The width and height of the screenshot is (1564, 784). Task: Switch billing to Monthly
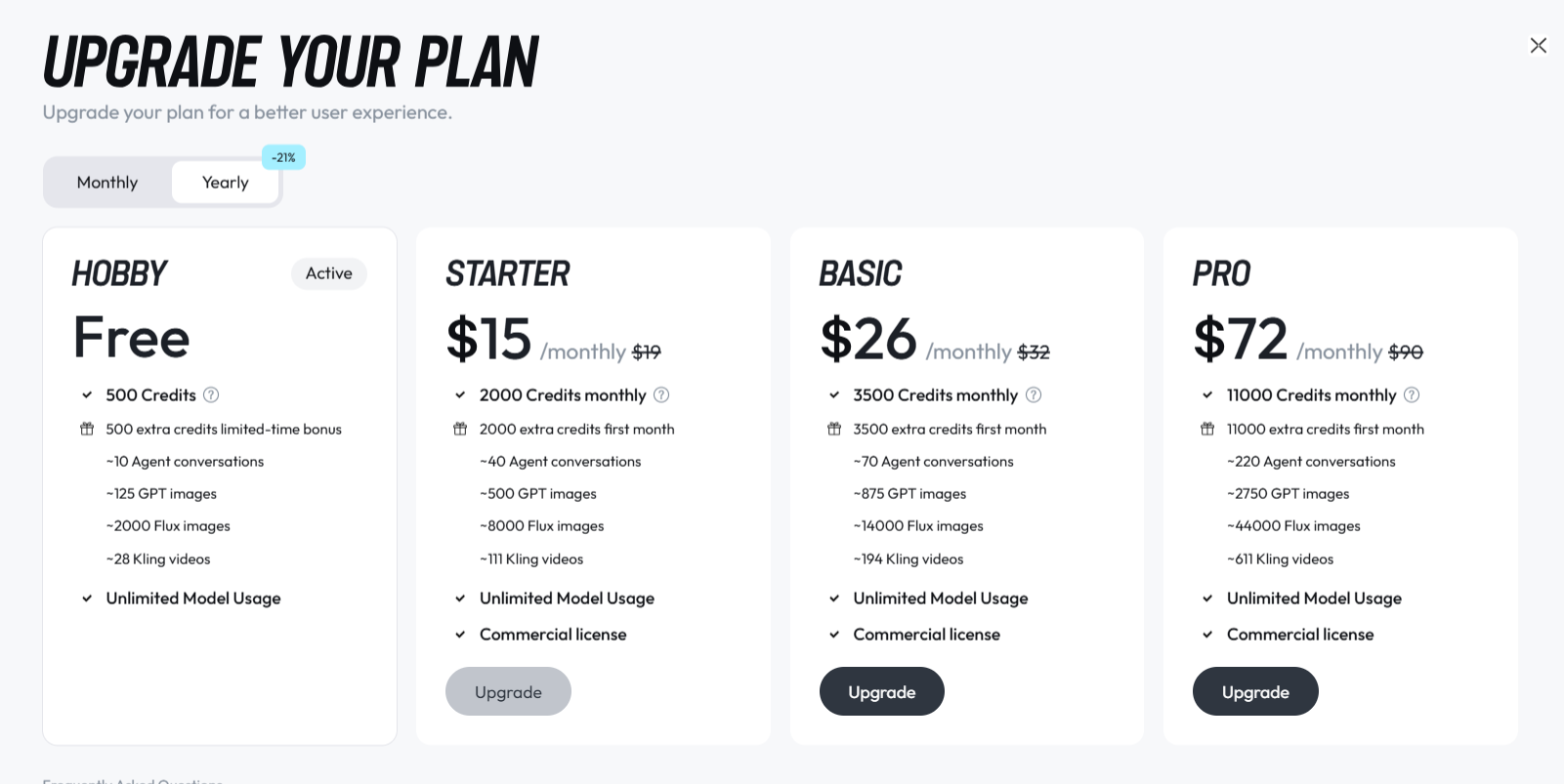point(107,183)
